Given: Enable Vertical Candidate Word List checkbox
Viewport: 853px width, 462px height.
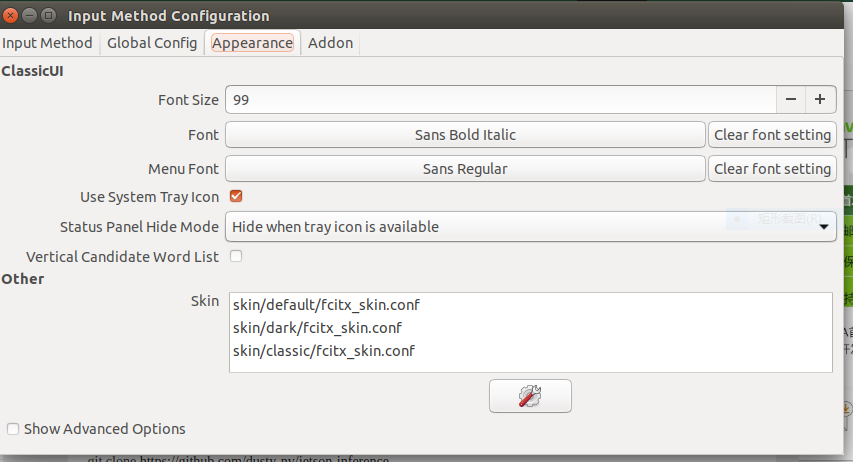Looking at the screenshot, I should pyautogui.click(x=236, y=256).
